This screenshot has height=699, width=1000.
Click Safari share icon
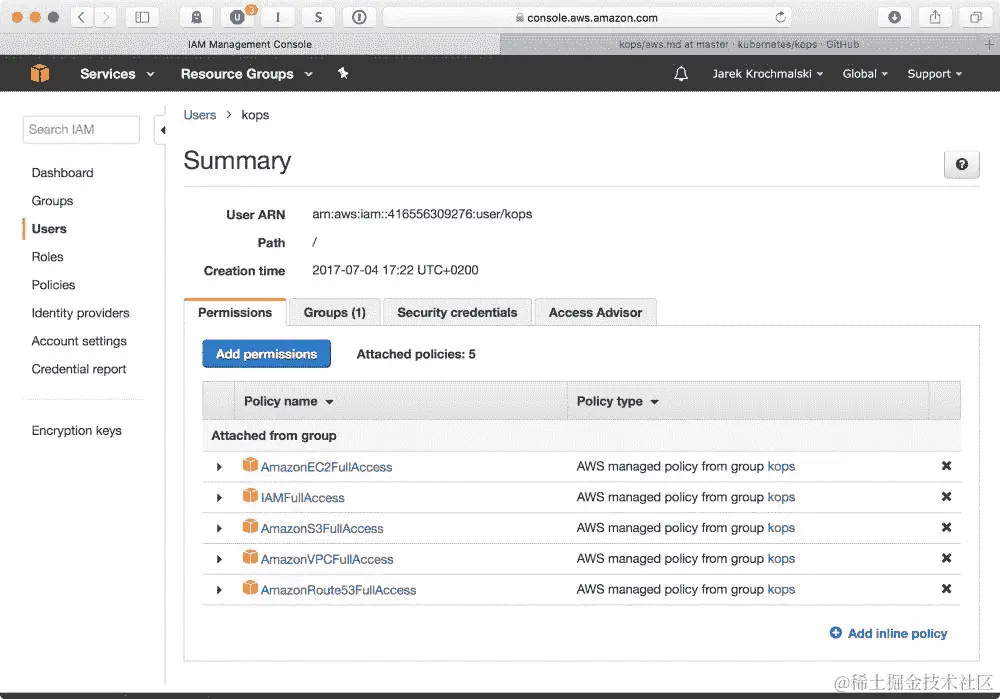[935, 17]
